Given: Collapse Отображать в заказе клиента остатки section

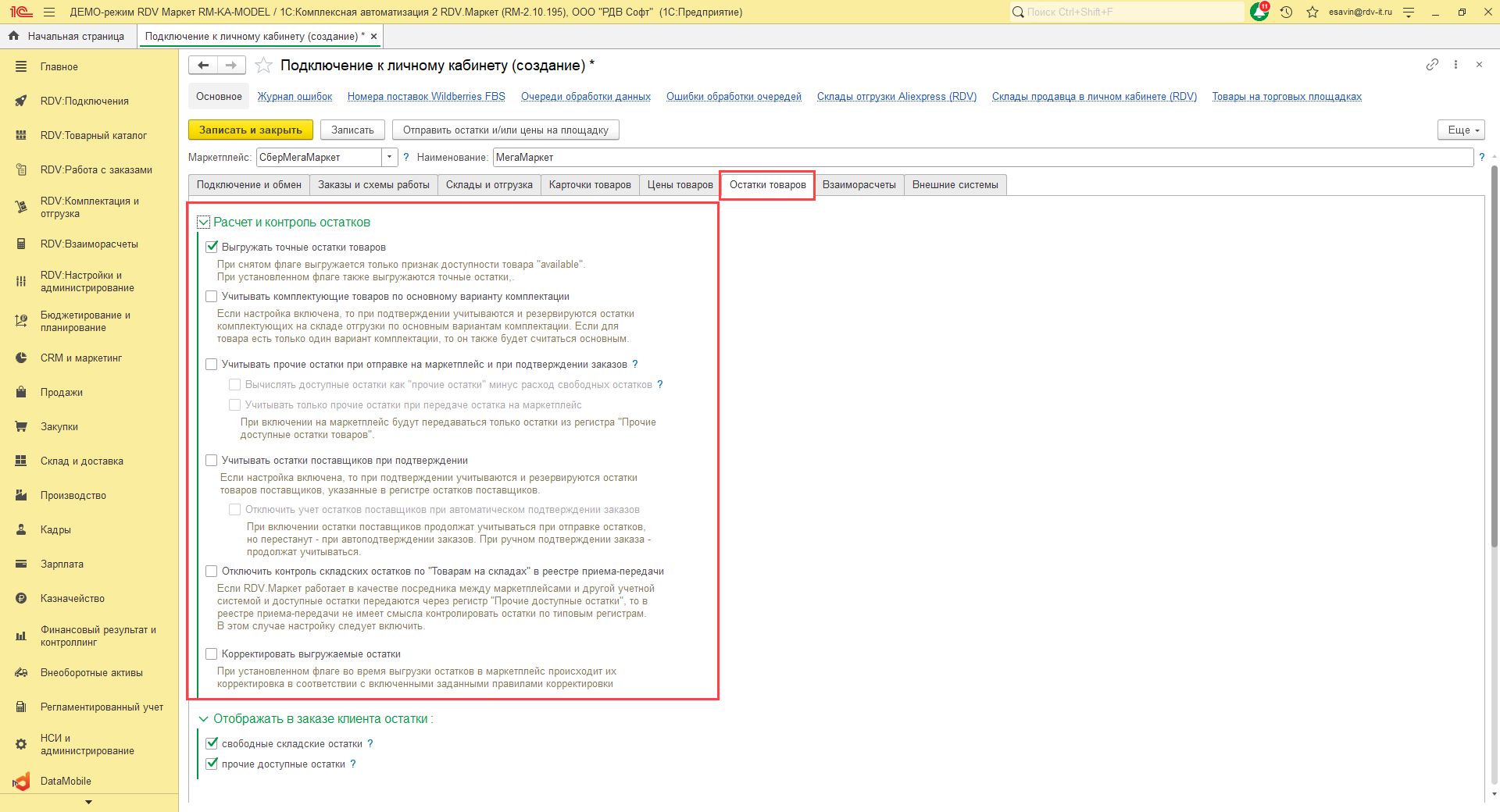Looking at the screenshot, I should coord(204,719).
